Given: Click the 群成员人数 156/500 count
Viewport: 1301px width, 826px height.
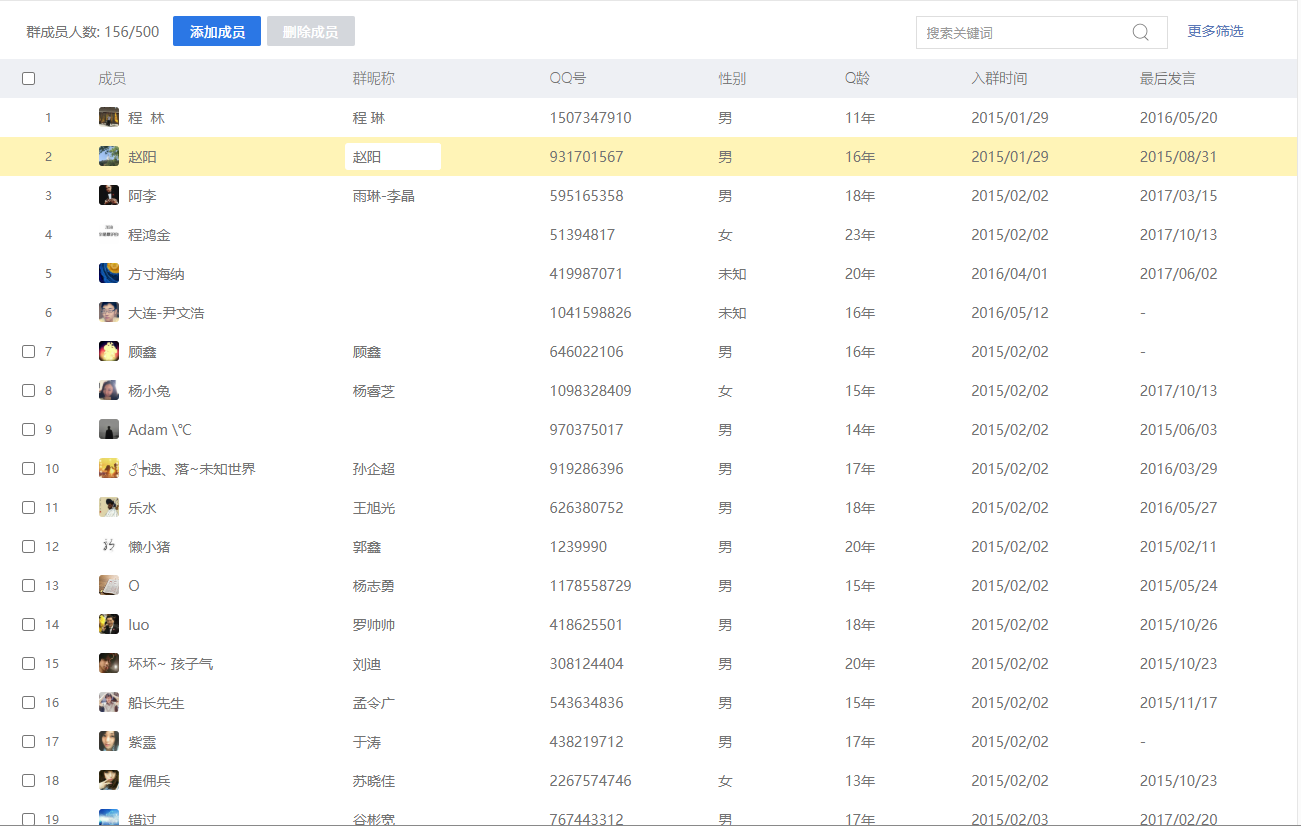Looking at the screenshot, I should pyautogui.click(x=93, y=32).
